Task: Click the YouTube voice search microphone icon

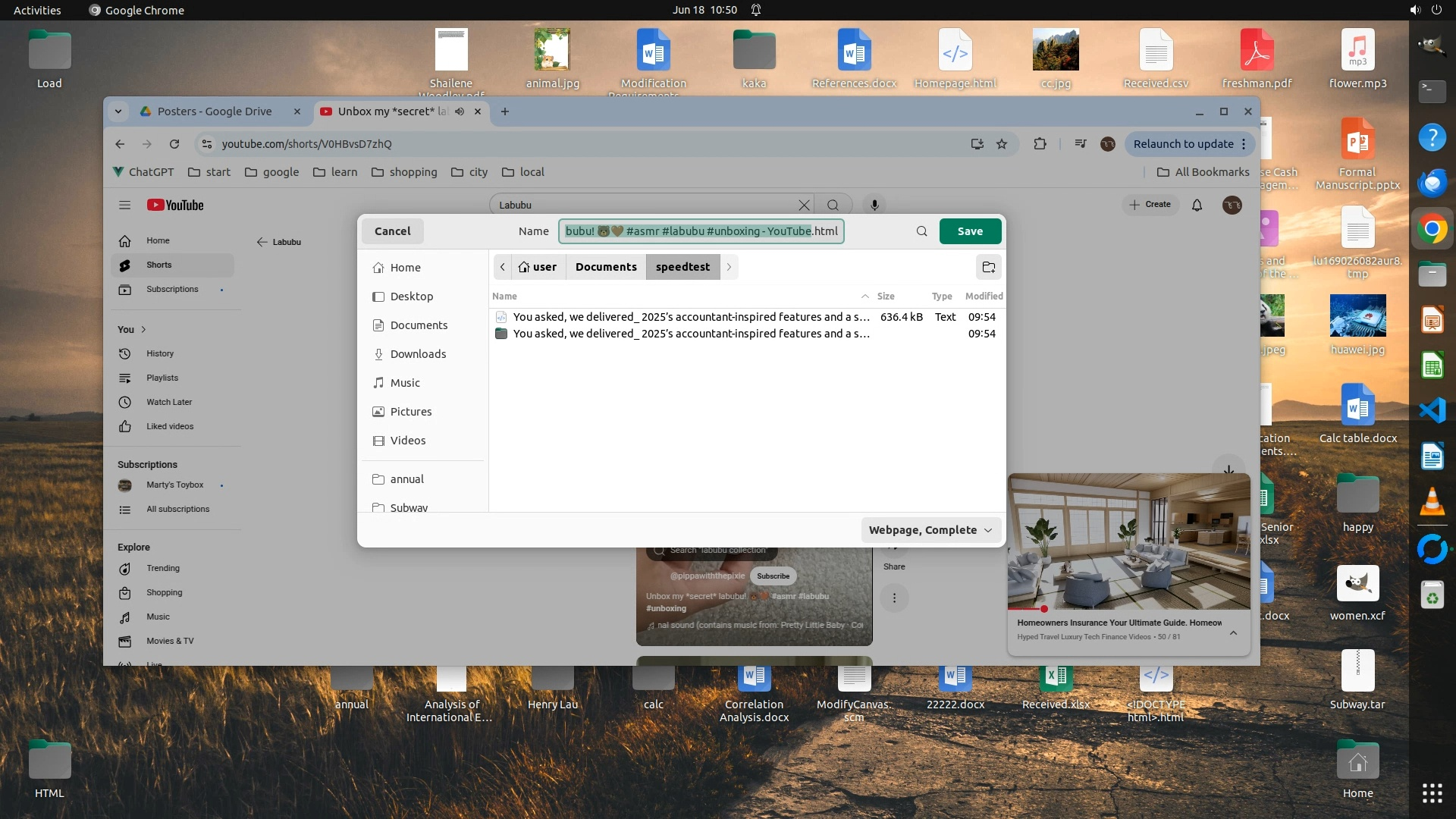Action: (874, 205)
